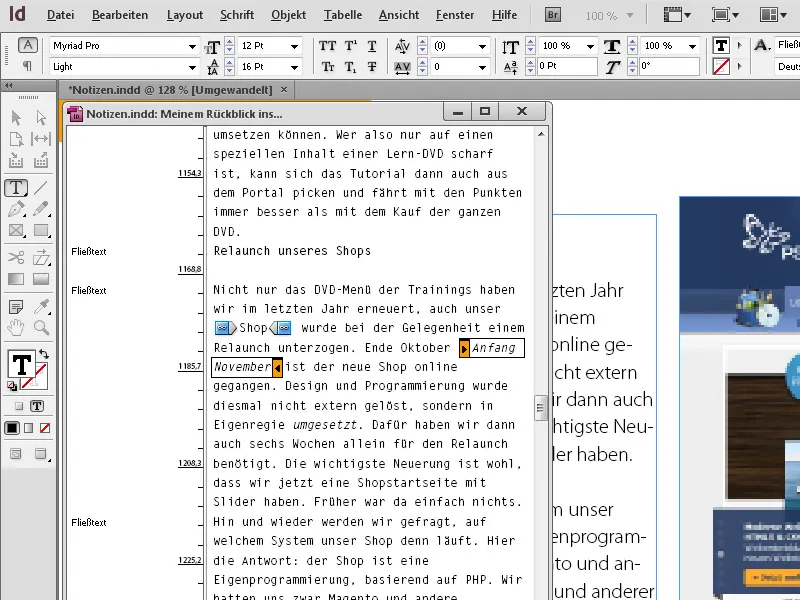This screenshot has width=800, height=600.
Task: Open the Myriad Pro font family dropdown
Action: 192,46
